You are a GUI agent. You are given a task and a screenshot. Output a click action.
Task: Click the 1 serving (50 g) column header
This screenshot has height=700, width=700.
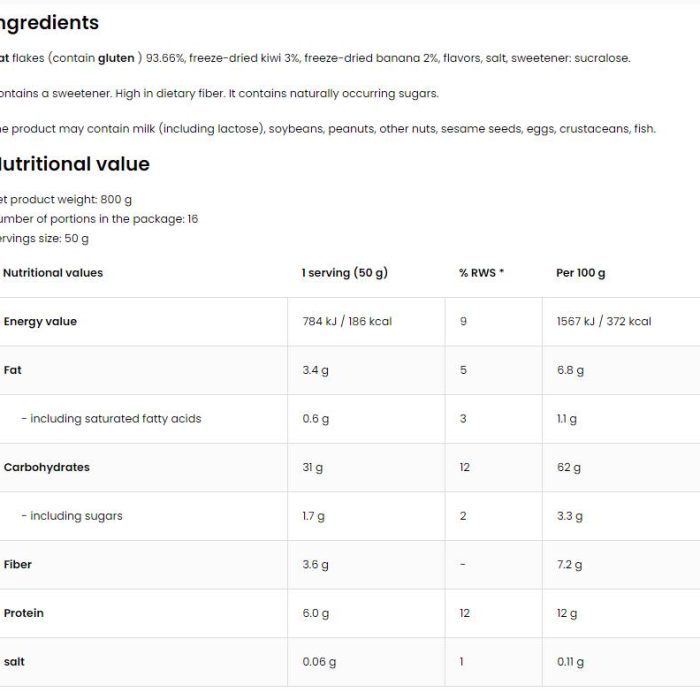click(x=345, y=273)
